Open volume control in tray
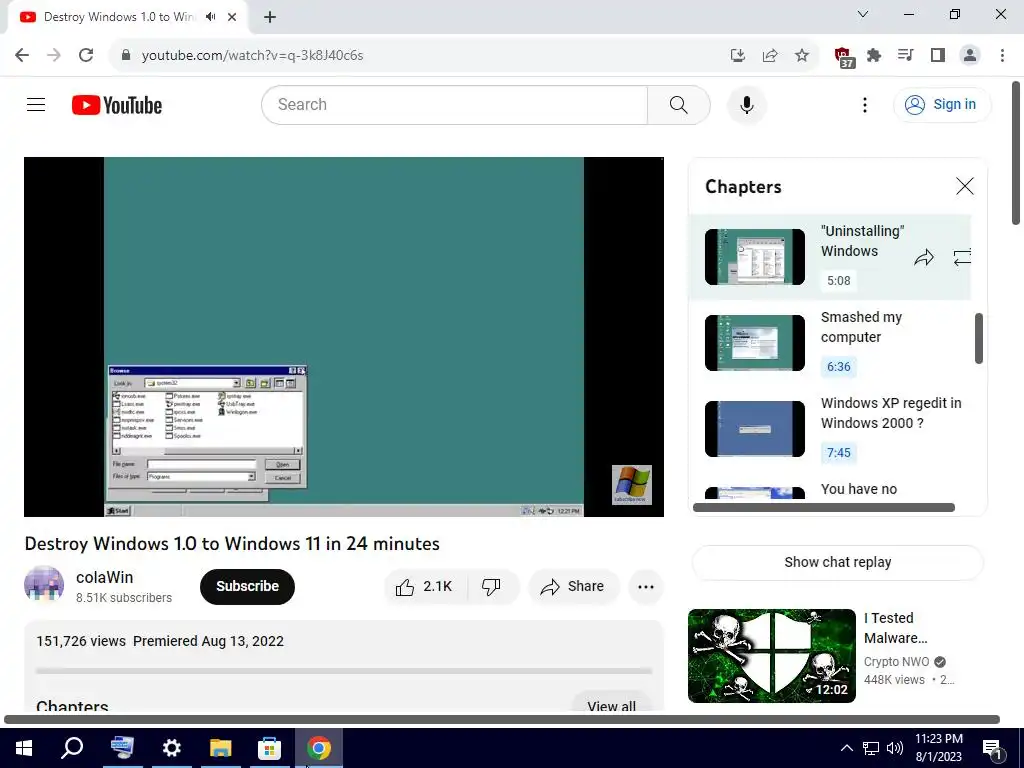 pyautogui.click(x=895, y=748)
